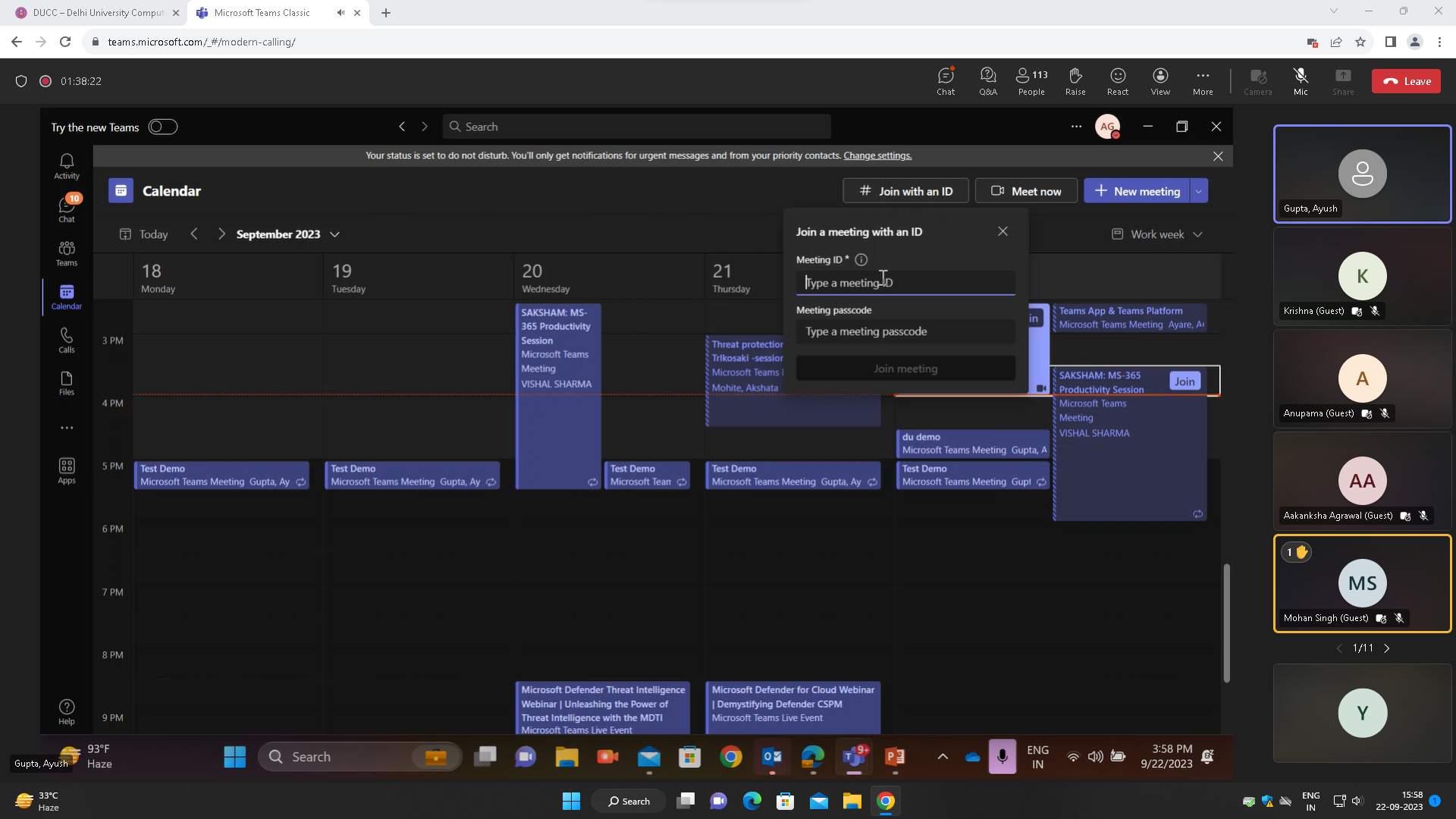The height and width of the screenshot is (819, 1456).
Task: Click the AG profile avatar
Action: click(x=1107, y=127)
